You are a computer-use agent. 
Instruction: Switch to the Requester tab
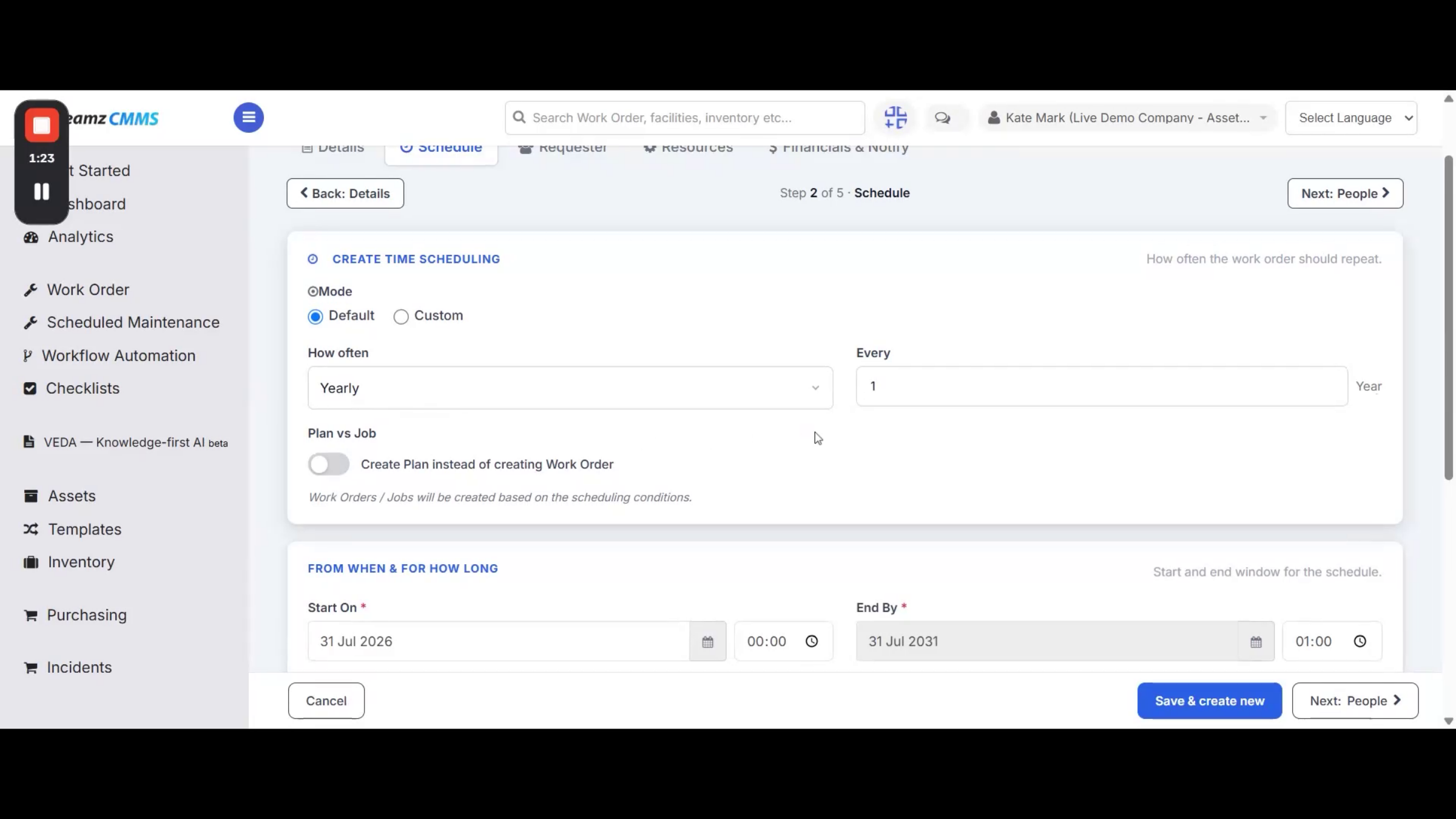click(x=563, y=148)
